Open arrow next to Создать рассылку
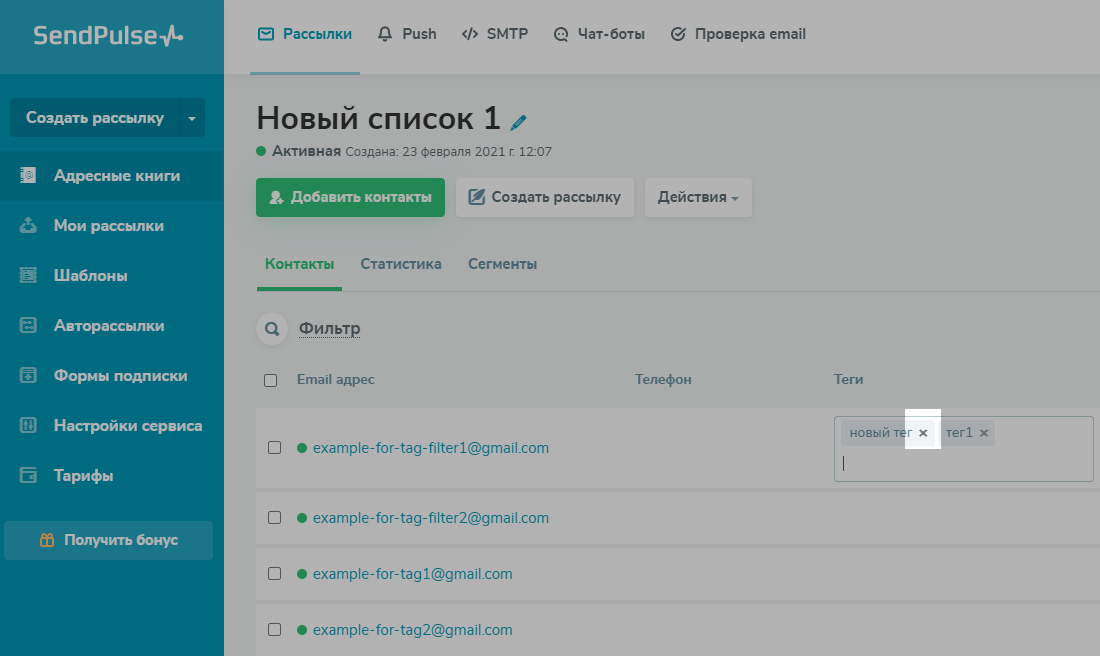Image resolution: width=1100 pixels, height=656 pixels. pyautogui.click(x=192, y=118)
